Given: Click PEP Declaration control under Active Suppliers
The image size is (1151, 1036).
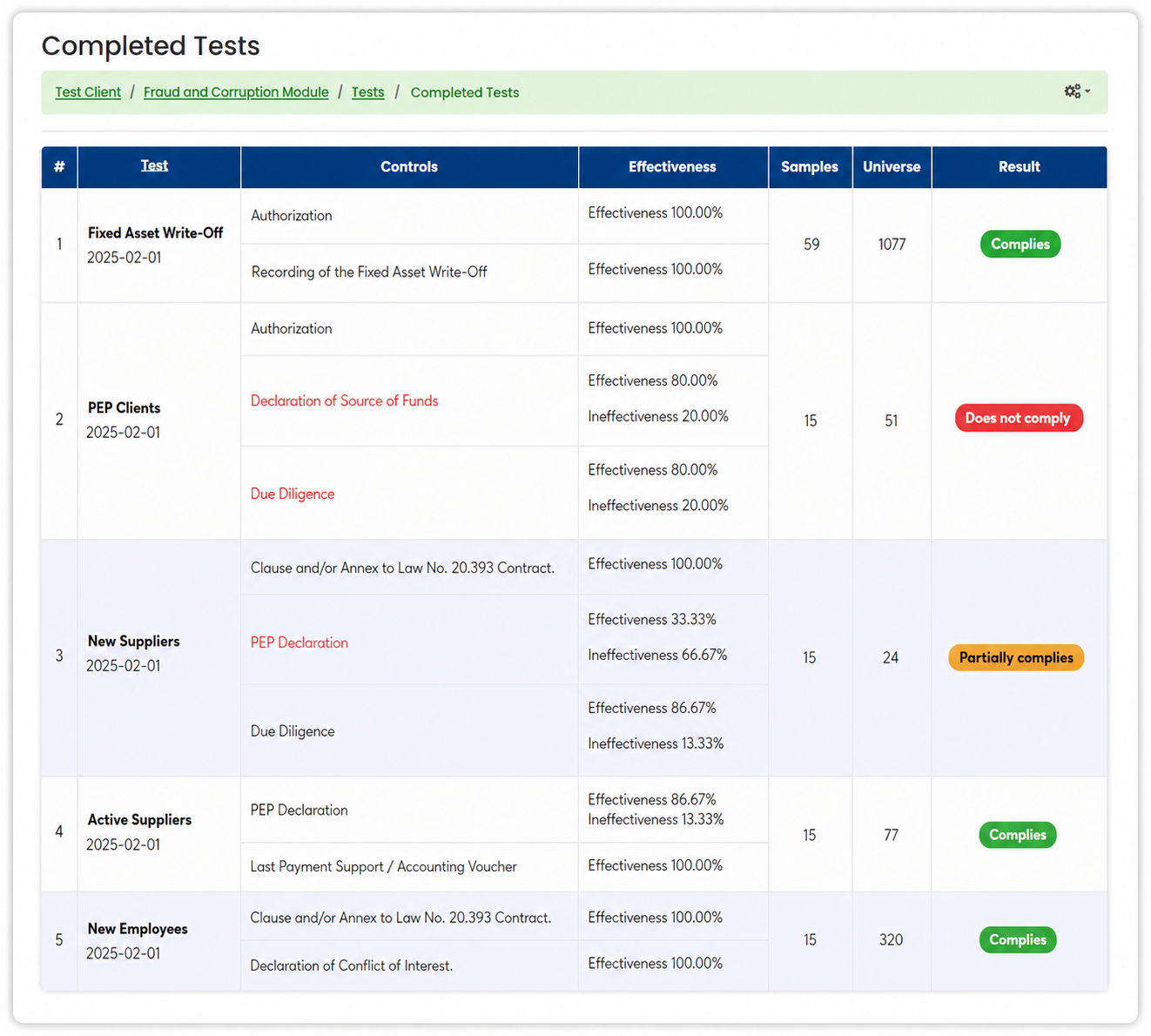Looking at the screenshot, I should (x=299, y=810).
